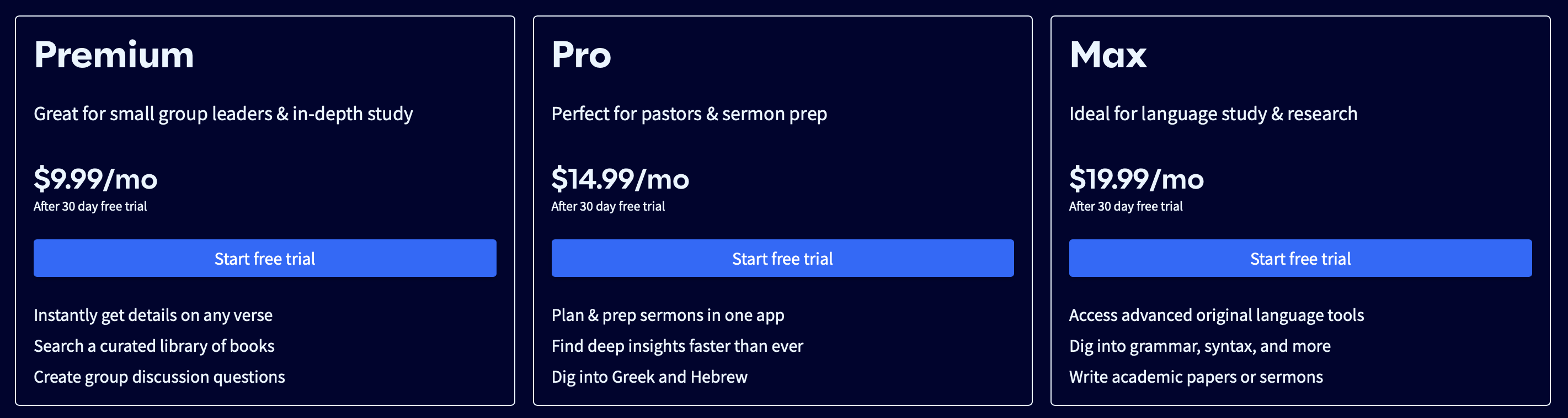The height and width of the screenshot is (418, 1568).
Task: Click the Max plan heading
Action: pyautogui.click(x=1108, y=55)
